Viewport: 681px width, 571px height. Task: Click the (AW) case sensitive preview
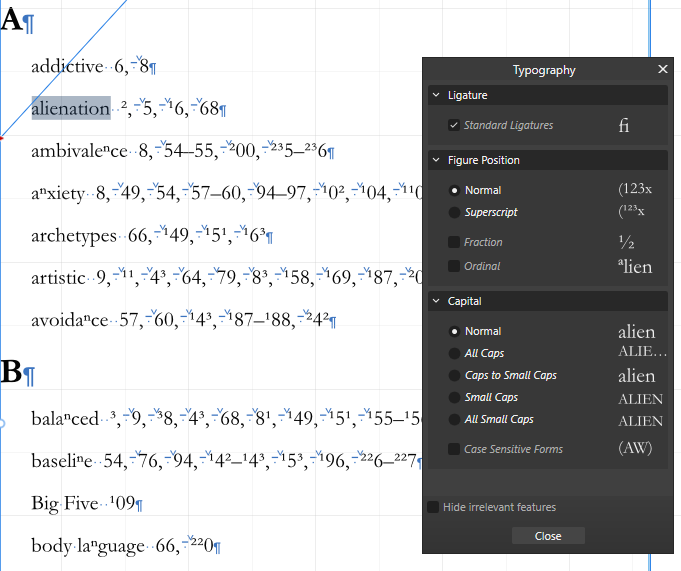point(635,448)
